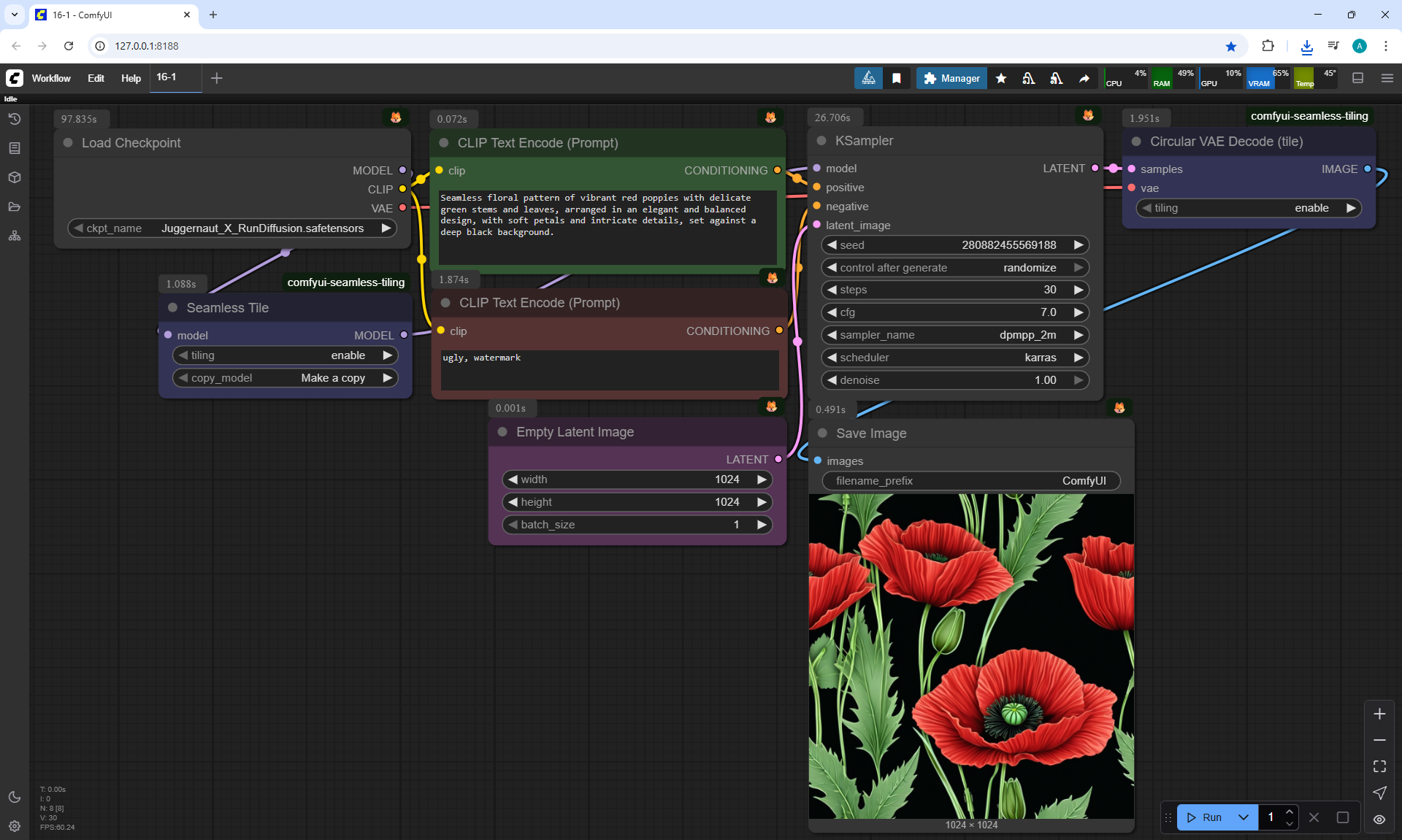Click the share arrow icon in toolbar
1402x840 pixels.
1084,78
